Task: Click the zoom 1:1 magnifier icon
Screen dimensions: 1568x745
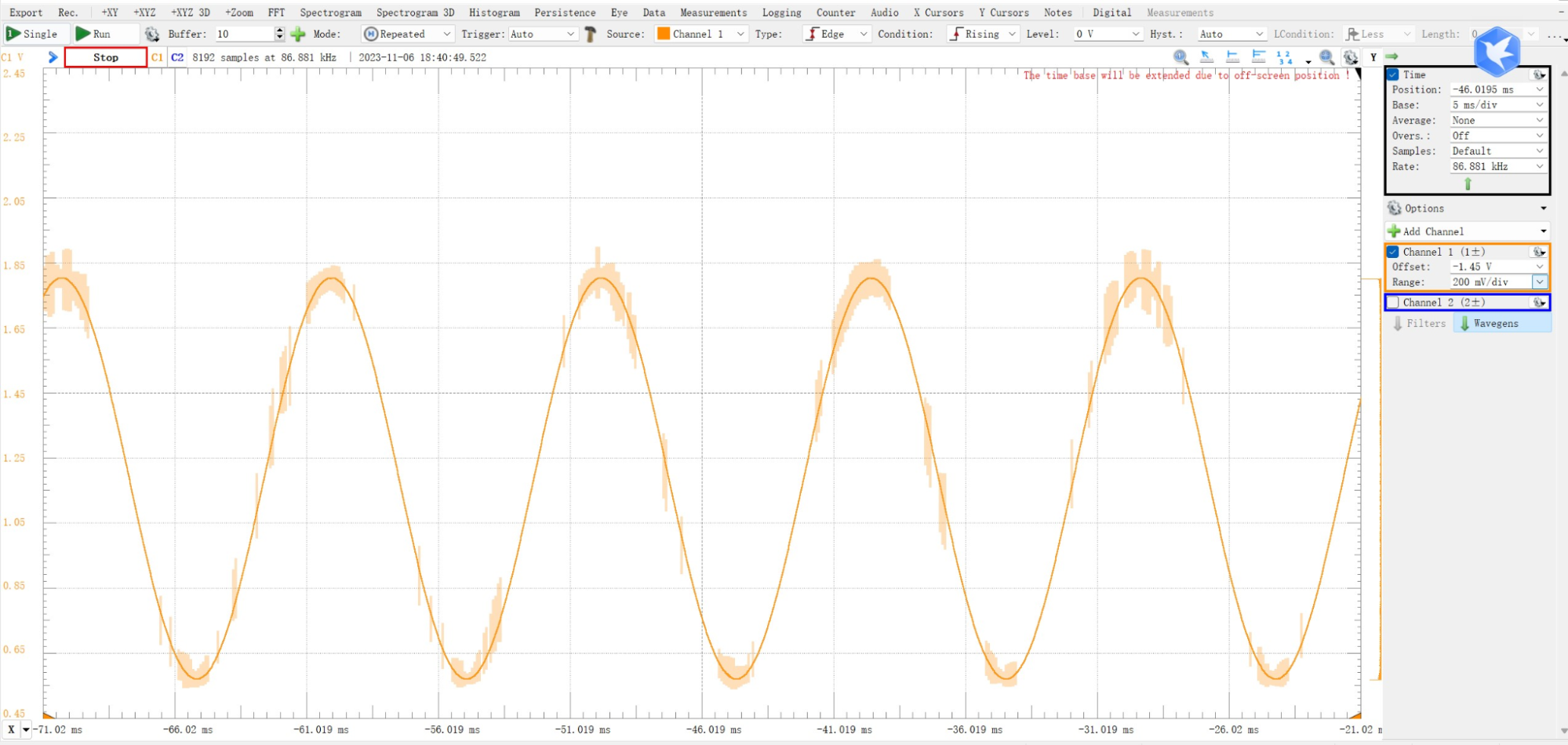Action: [1181, 57]
